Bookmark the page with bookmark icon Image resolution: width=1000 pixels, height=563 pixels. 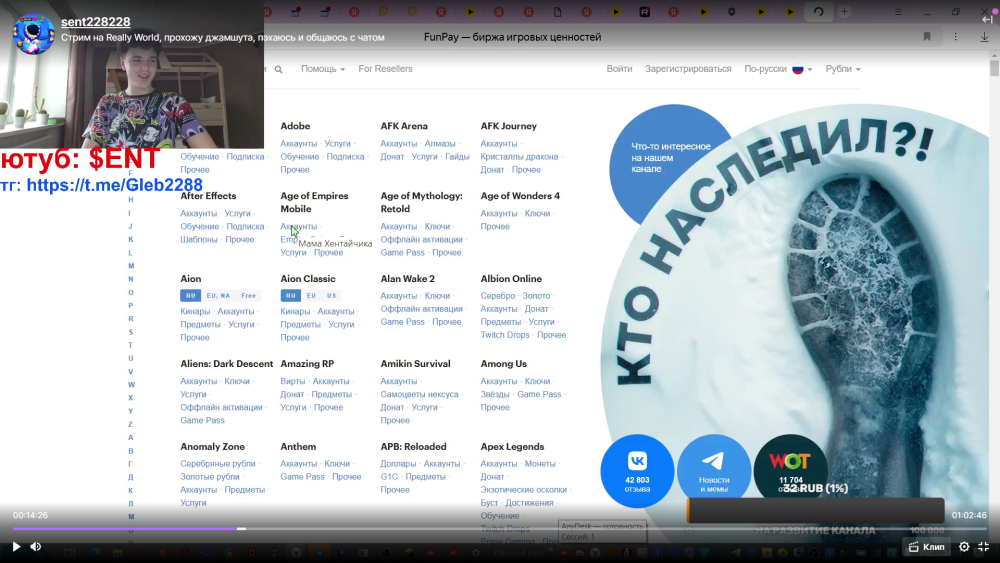(927, 37)
